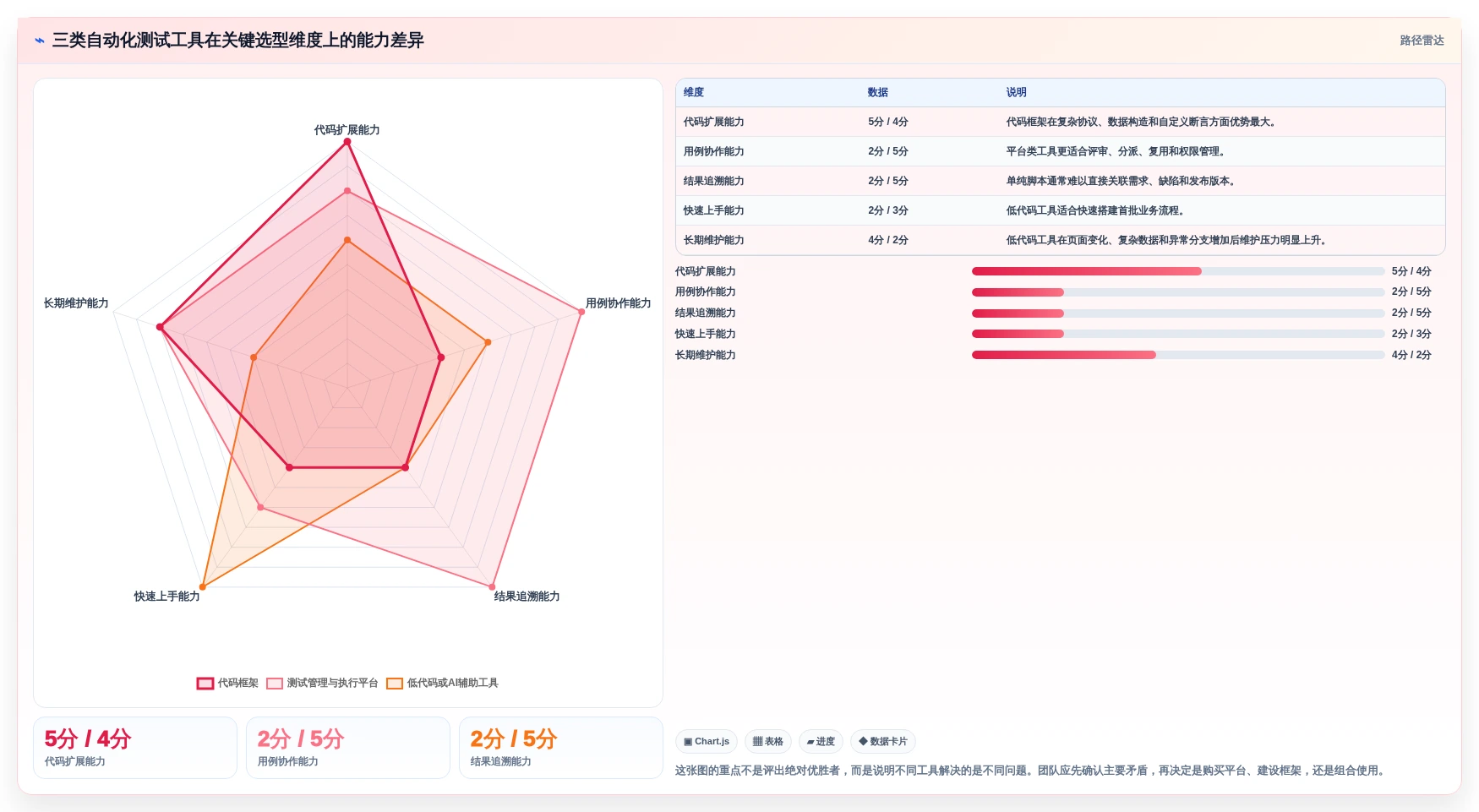Click the crimson data point at 长期维护能力 vertex
1479x812 pixels.
click(x=160, y=327)
